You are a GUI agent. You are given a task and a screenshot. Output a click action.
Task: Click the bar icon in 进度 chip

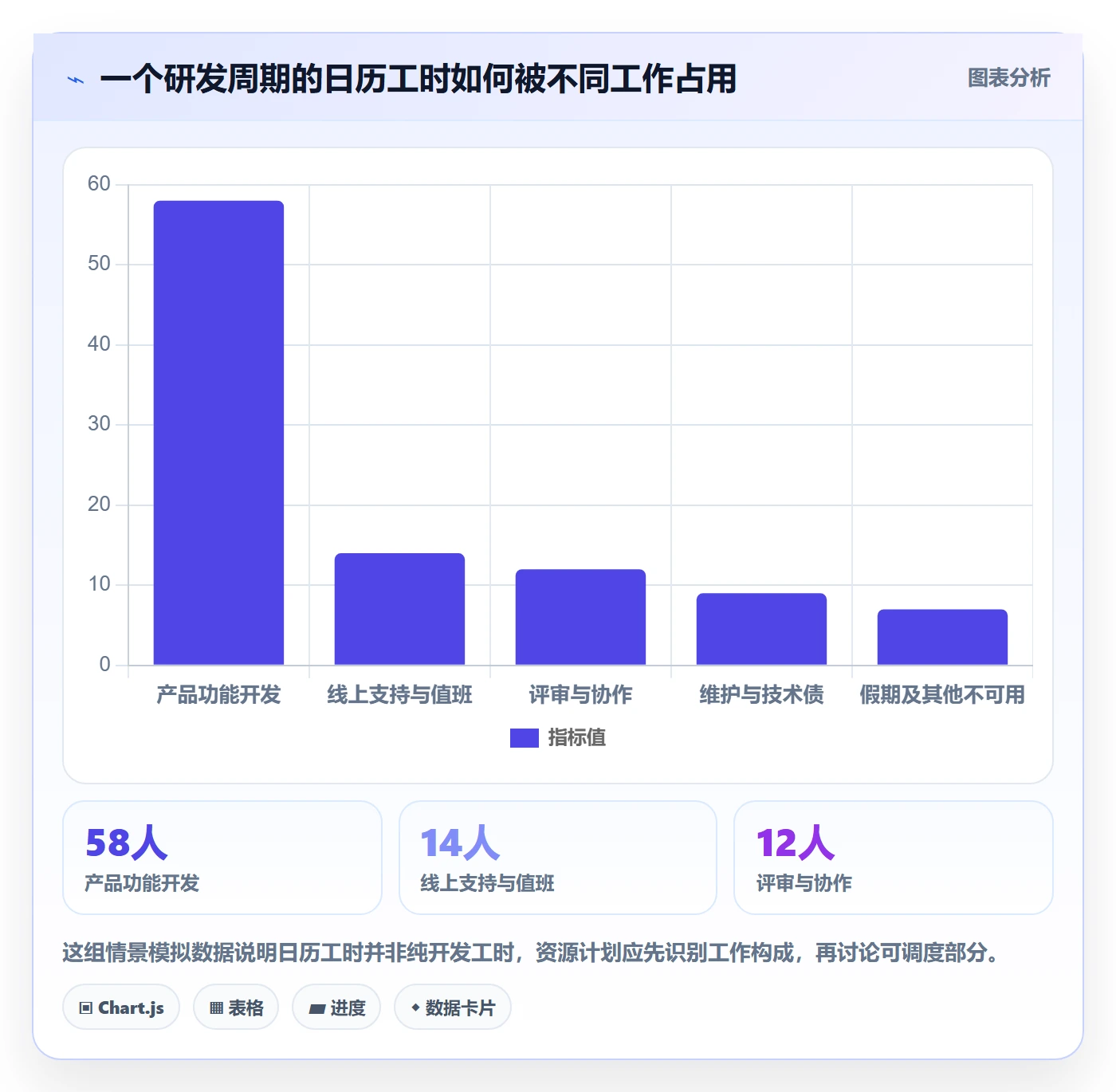click(x=316, y=1009)
